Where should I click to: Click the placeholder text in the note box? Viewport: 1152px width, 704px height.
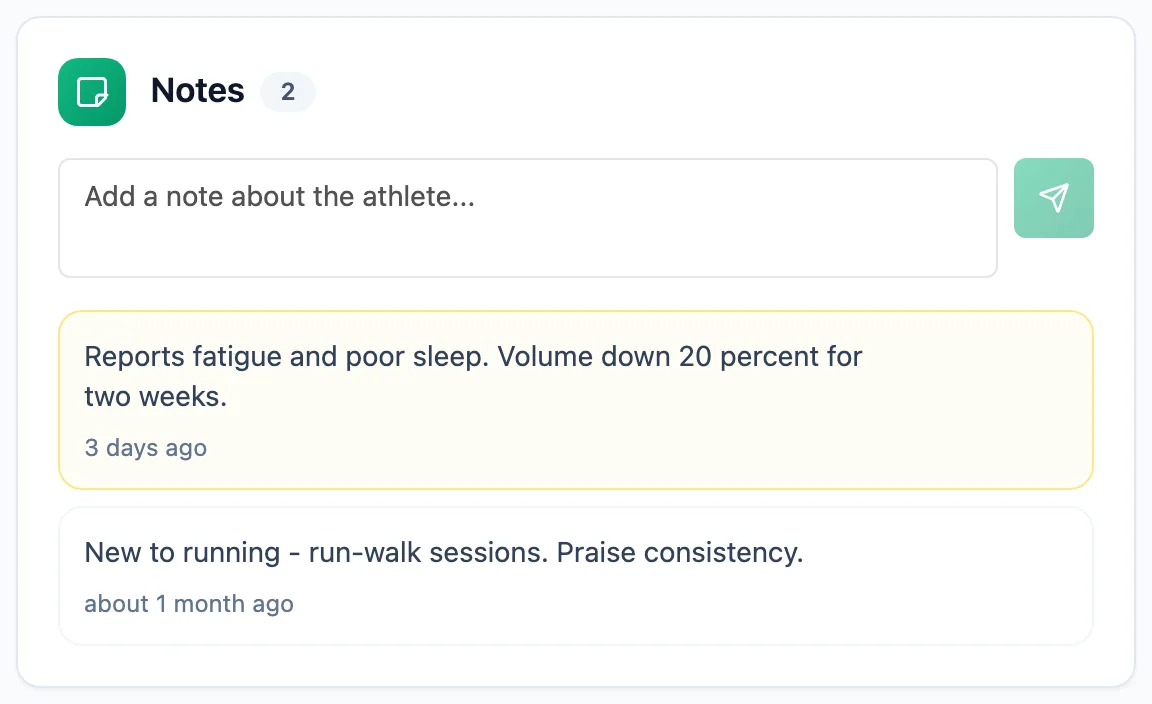(x=280, y=197)
